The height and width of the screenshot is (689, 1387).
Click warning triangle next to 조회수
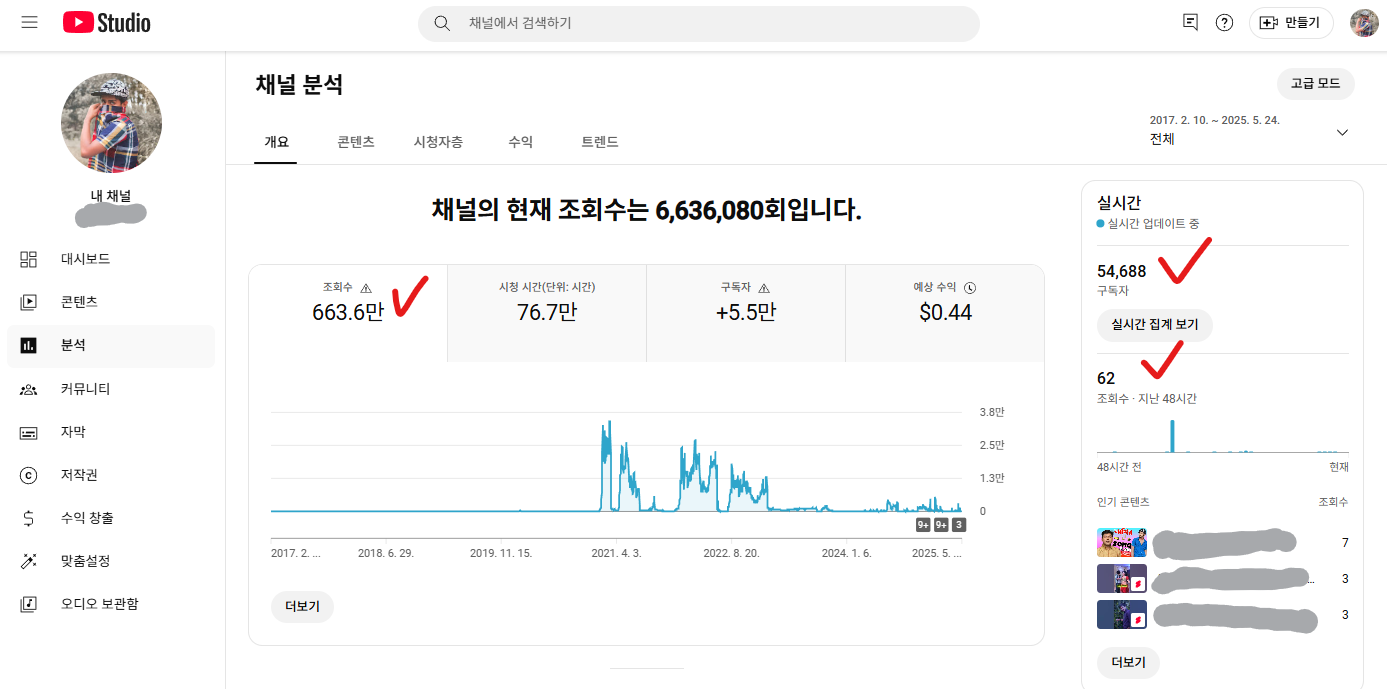366,287
